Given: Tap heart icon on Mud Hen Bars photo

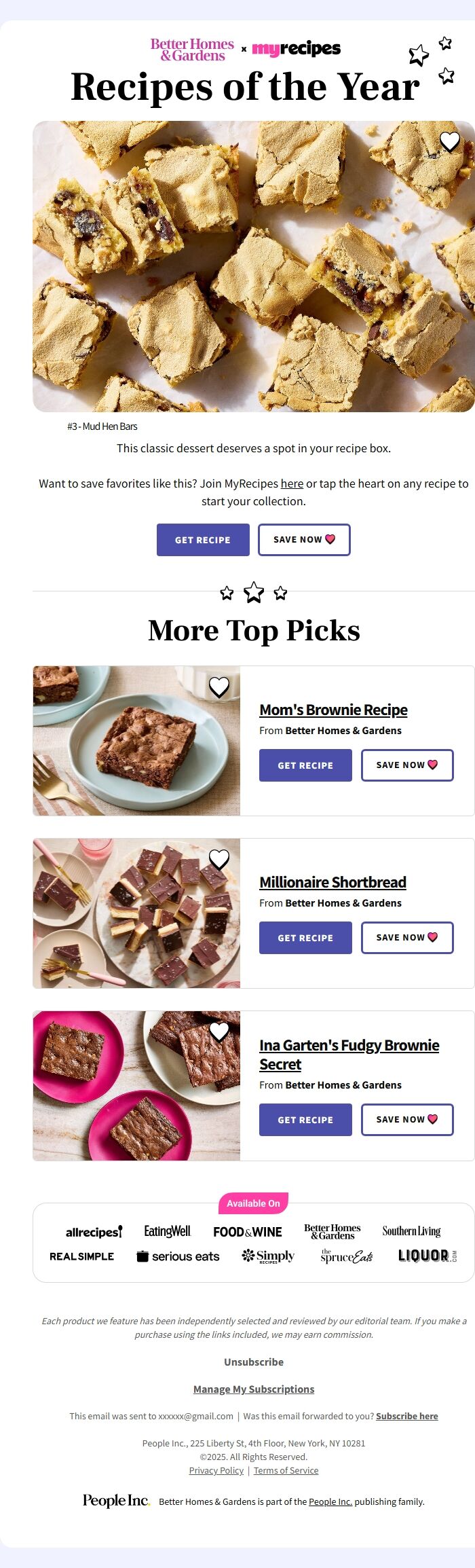Looking at the screenshot, I should click(450, 141).
